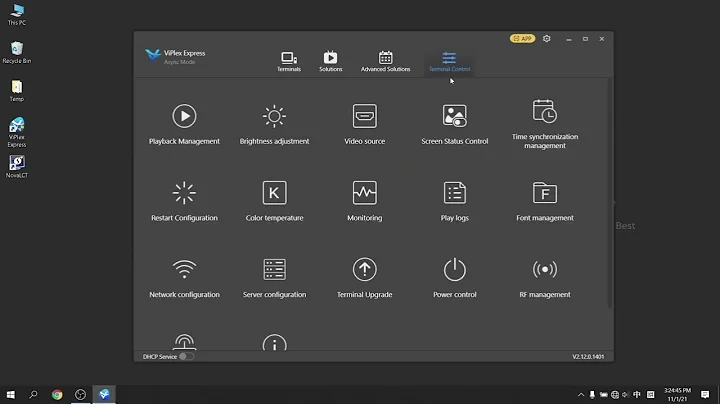Open the Monitoring panel
Image resolution: width=720 pixels, height=404 pixels.
pos(365,201)
